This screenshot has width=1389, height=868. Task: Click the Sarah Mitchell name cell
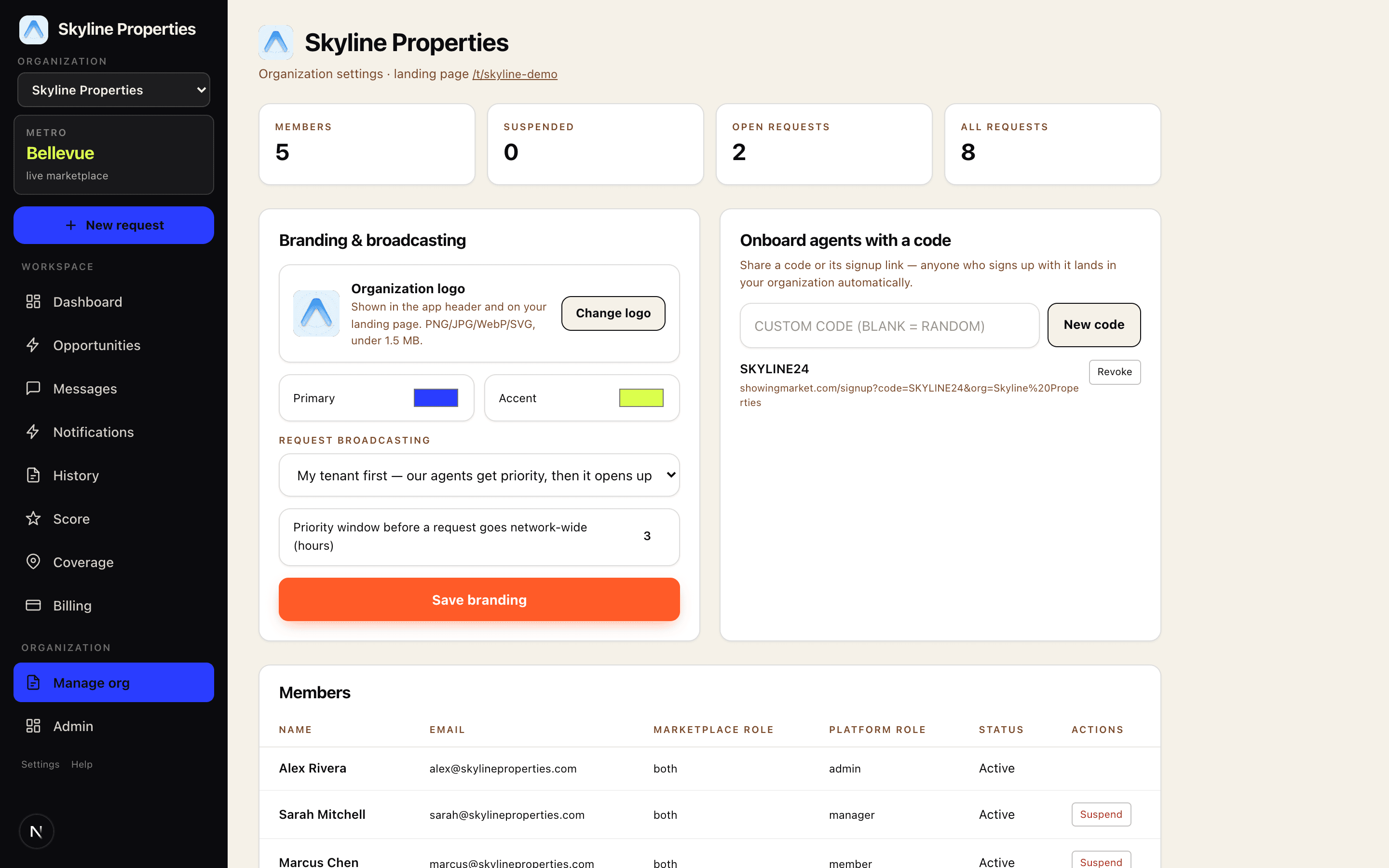click(x=322, y=814)
